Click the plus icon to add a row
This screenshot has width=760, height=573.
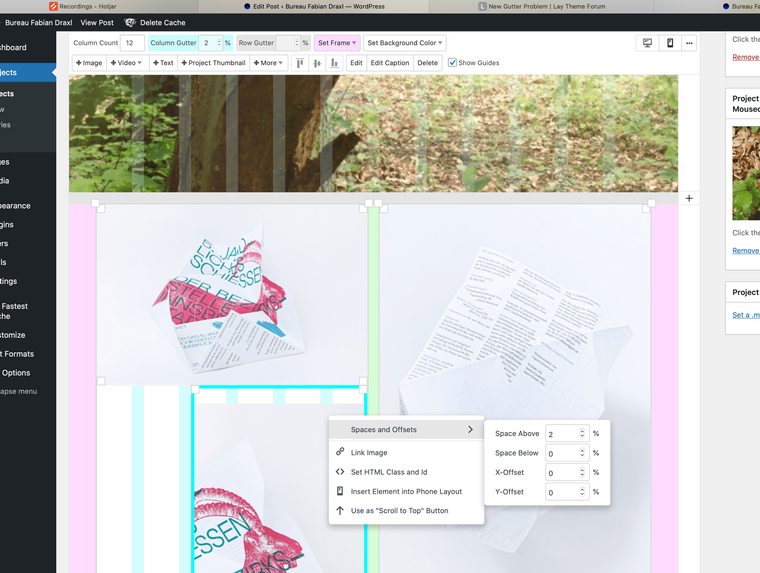point(689,199)
